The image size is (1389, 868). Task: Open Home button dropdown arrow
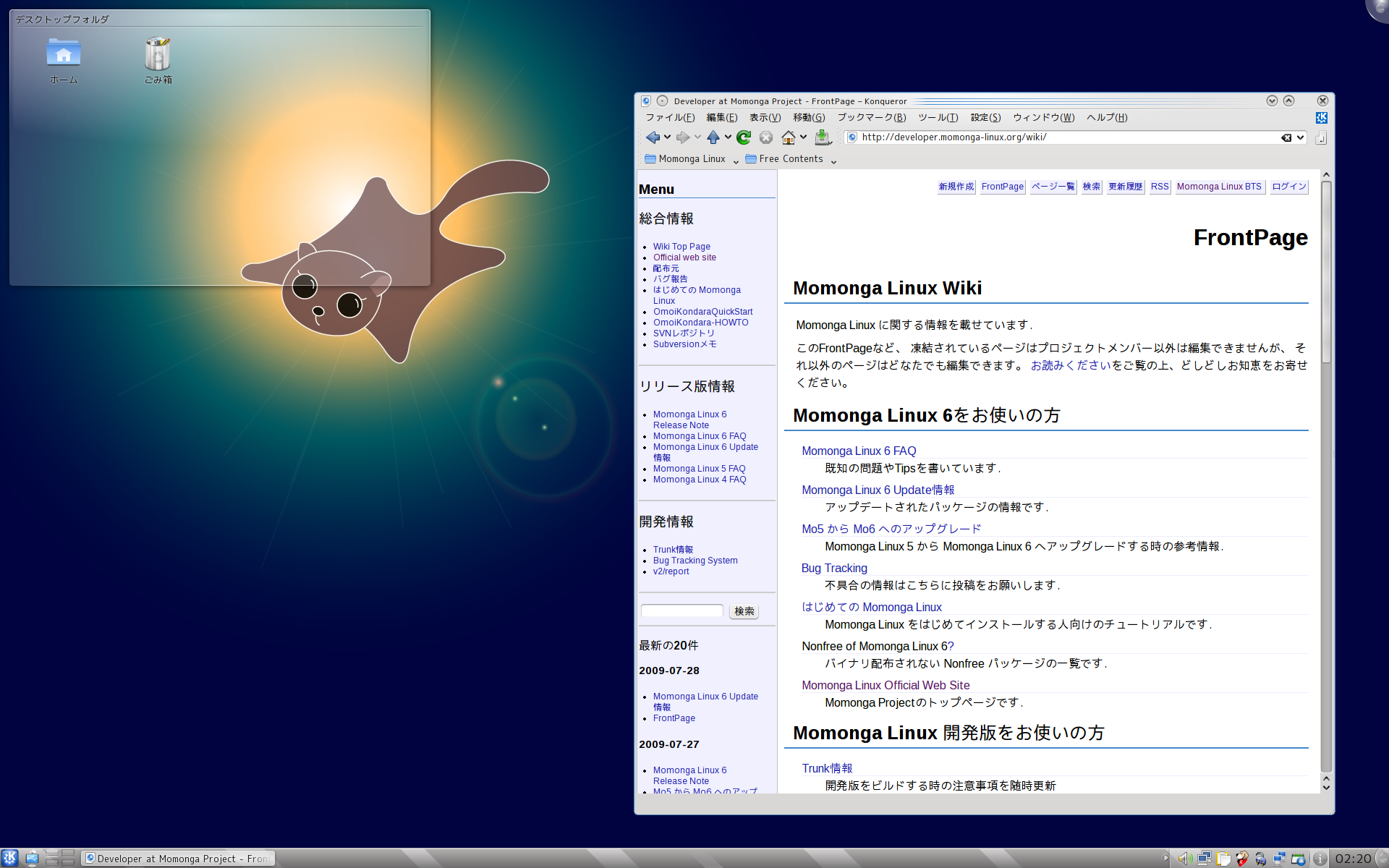[x=803, y=137]
